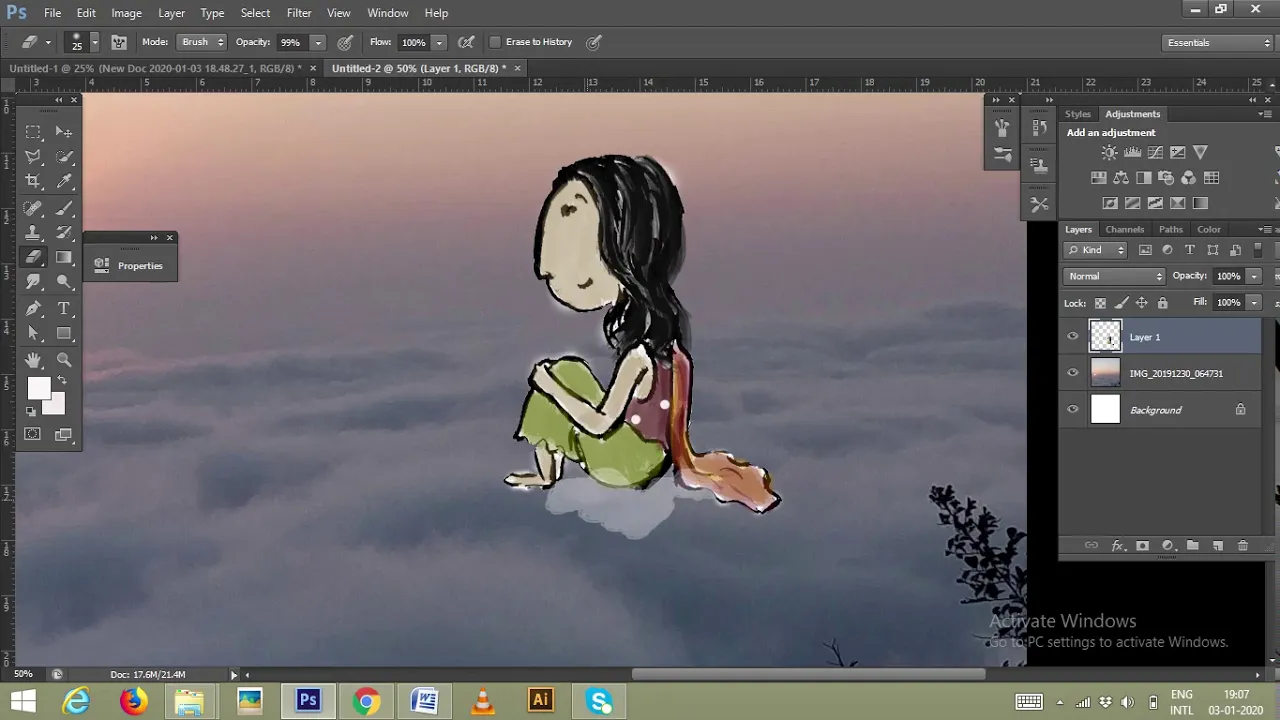Enable the Erase to History checkbox

pos(495,42)
